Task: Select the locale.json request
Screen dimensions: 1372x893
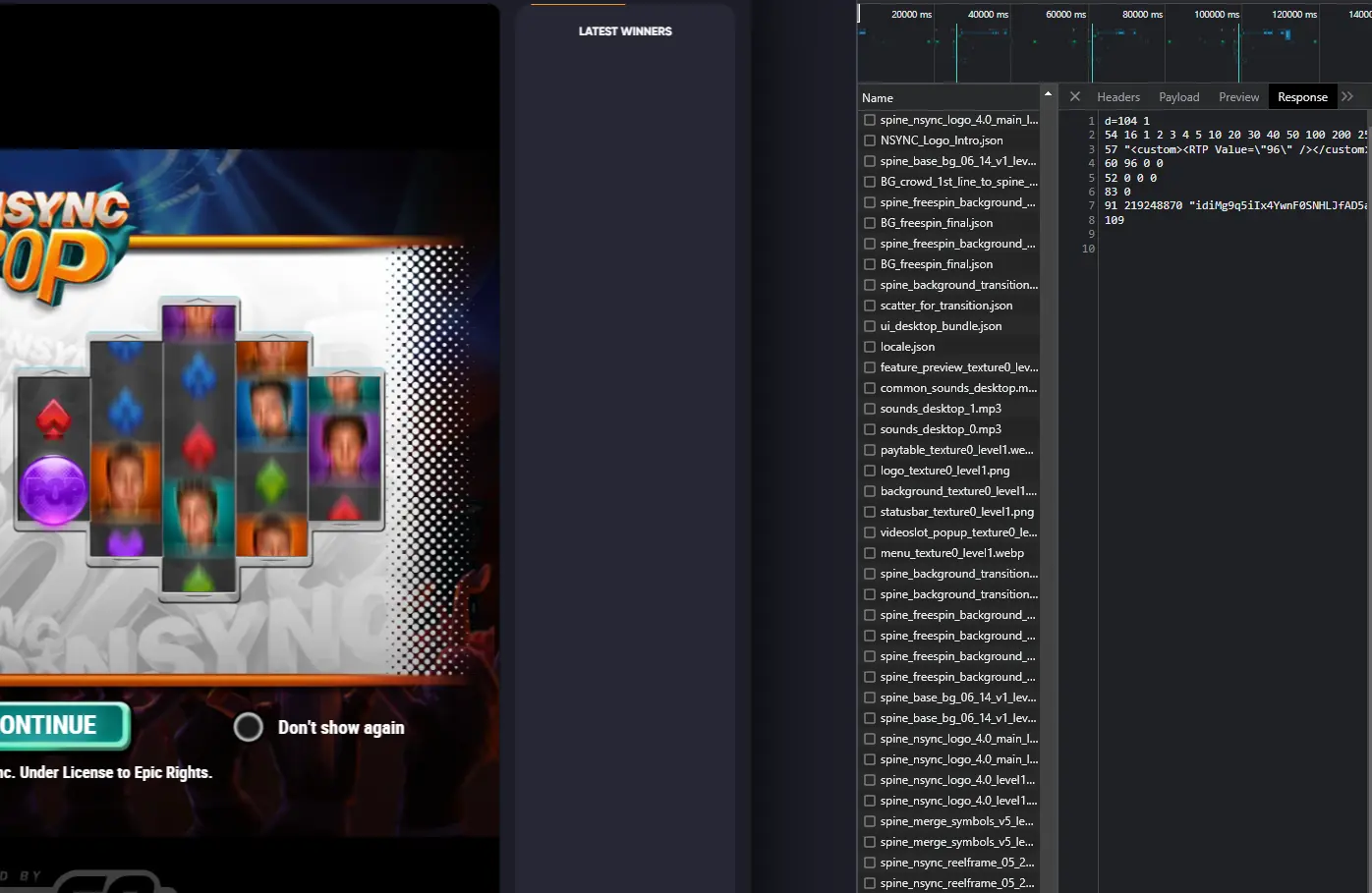Action: click(907, 347)
